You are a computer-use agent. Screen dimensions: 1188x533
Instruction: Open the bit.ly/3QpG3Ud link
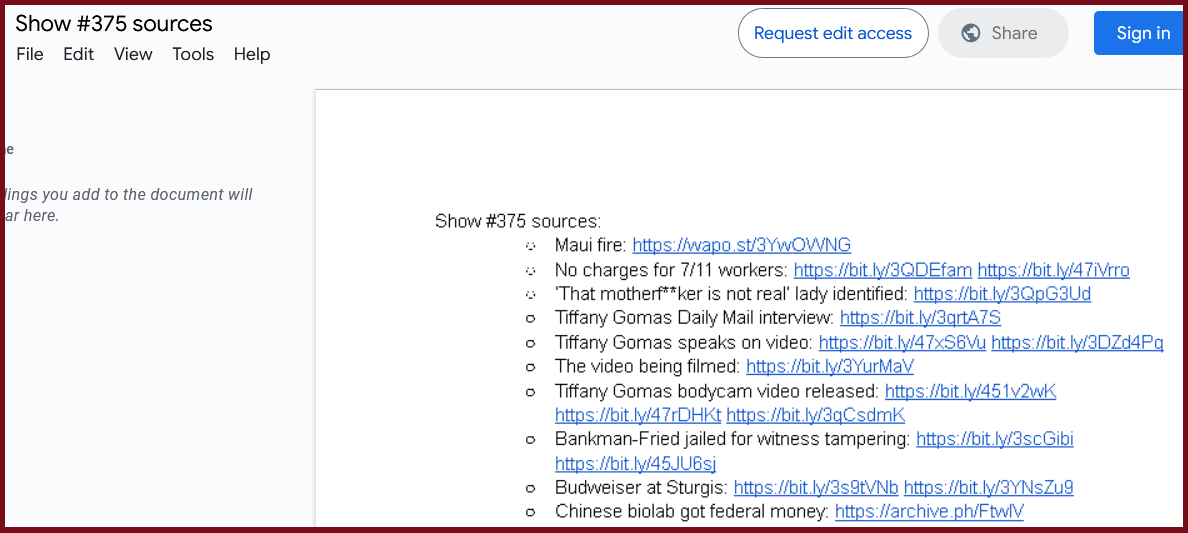[1002, 294]
